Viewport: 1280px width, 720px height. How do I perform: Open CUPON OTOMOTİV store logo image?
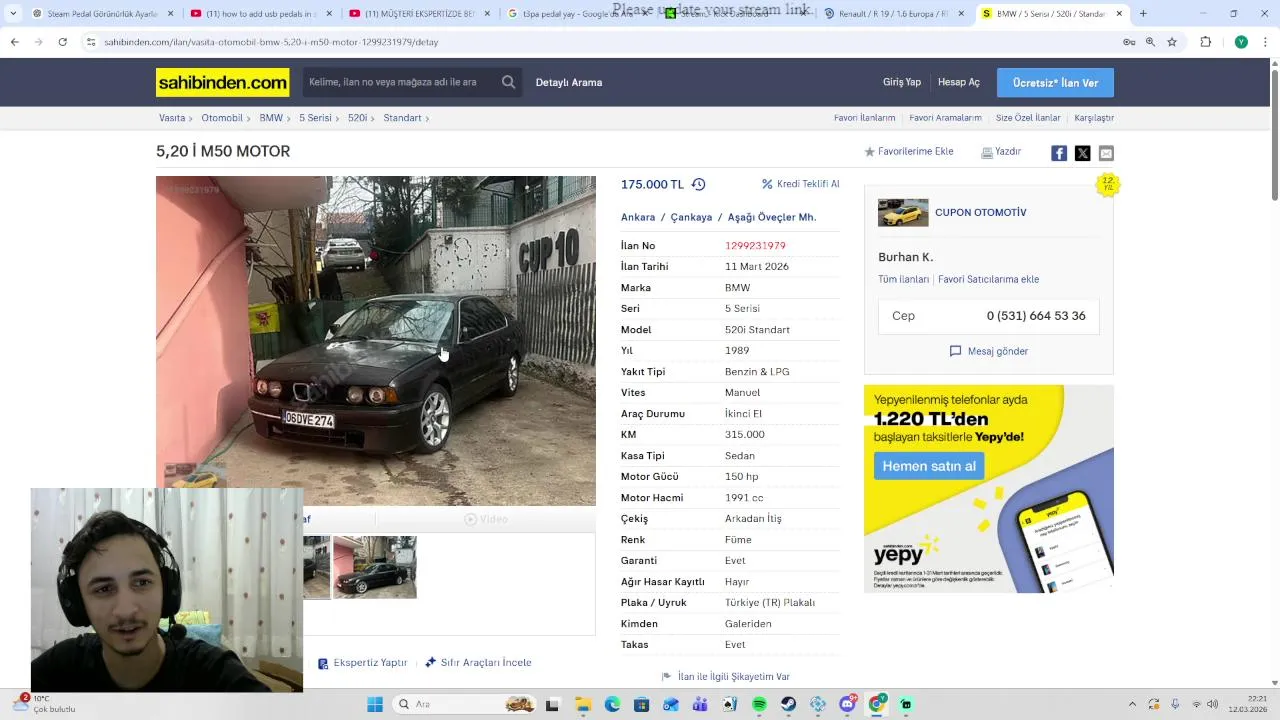point(903,212)
